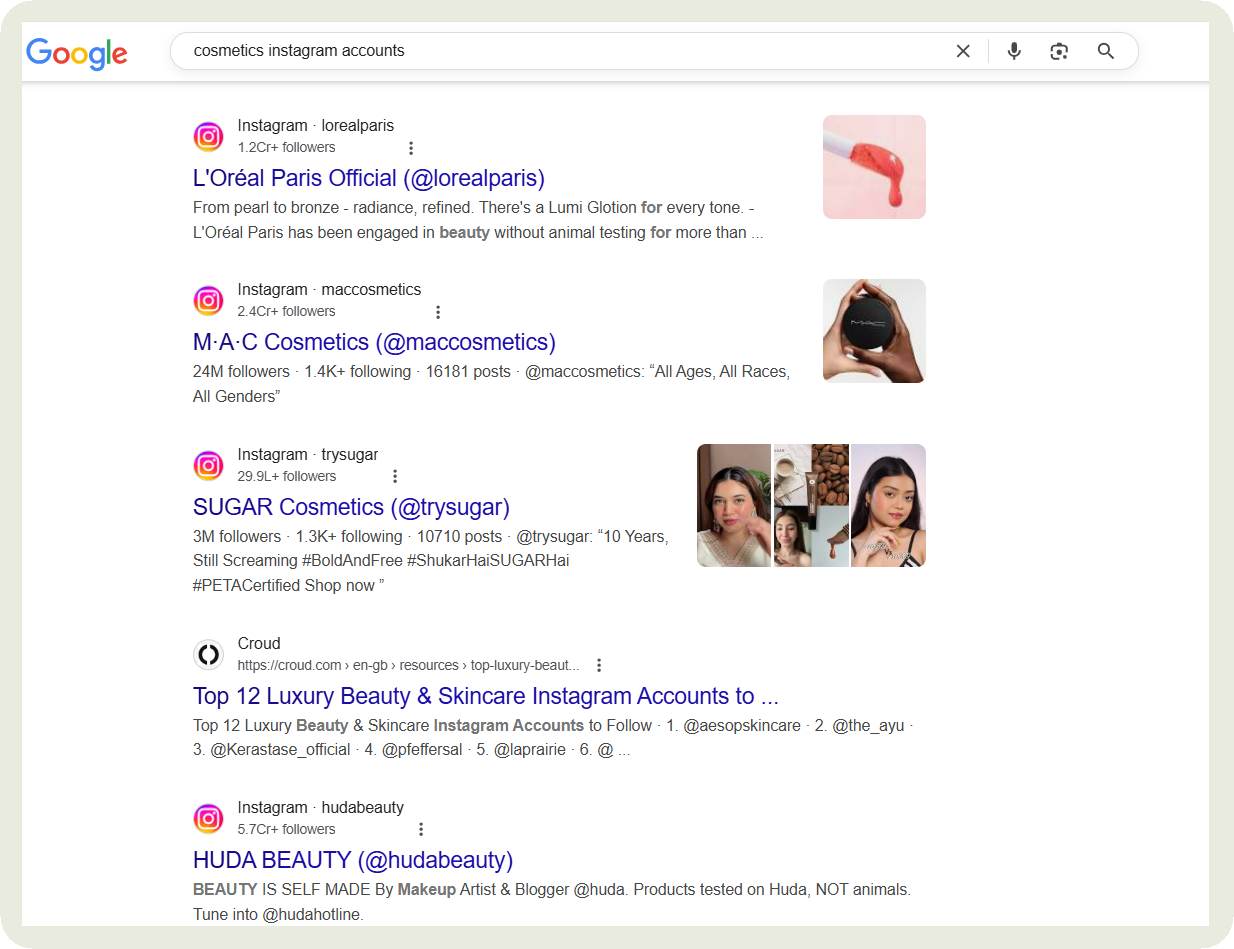Click inside the search text field

560,51
